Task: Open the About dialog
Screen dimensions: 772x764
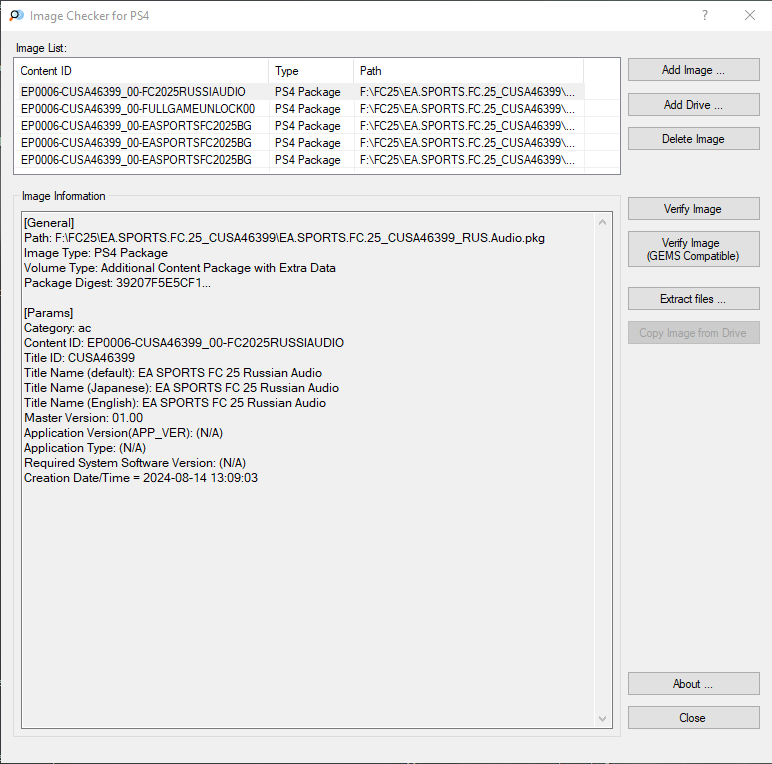Action: coord(693,684)
